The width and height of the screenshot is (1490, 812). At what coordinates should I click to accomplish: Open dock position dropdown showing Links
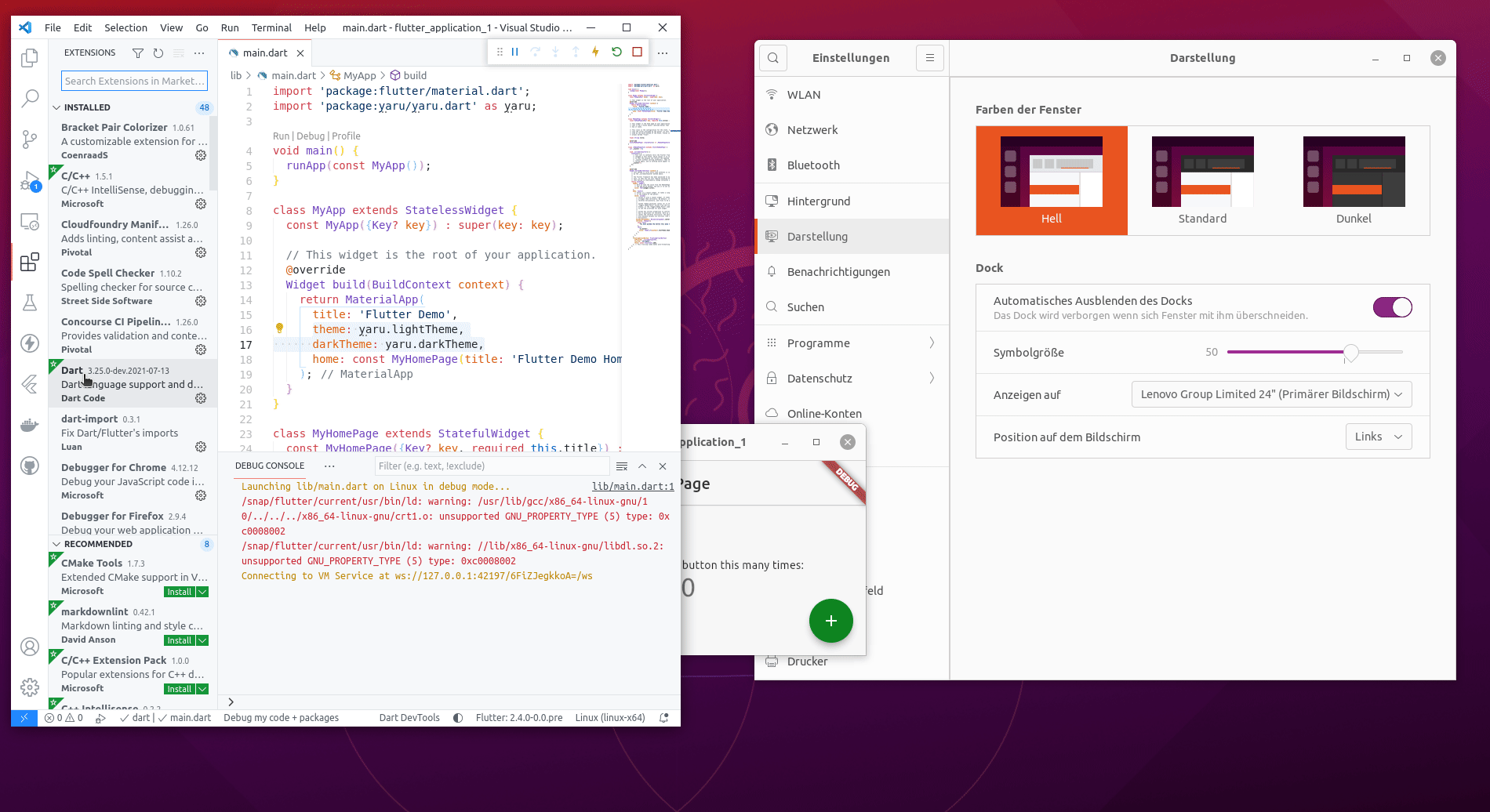click(x=1379, y=437)
